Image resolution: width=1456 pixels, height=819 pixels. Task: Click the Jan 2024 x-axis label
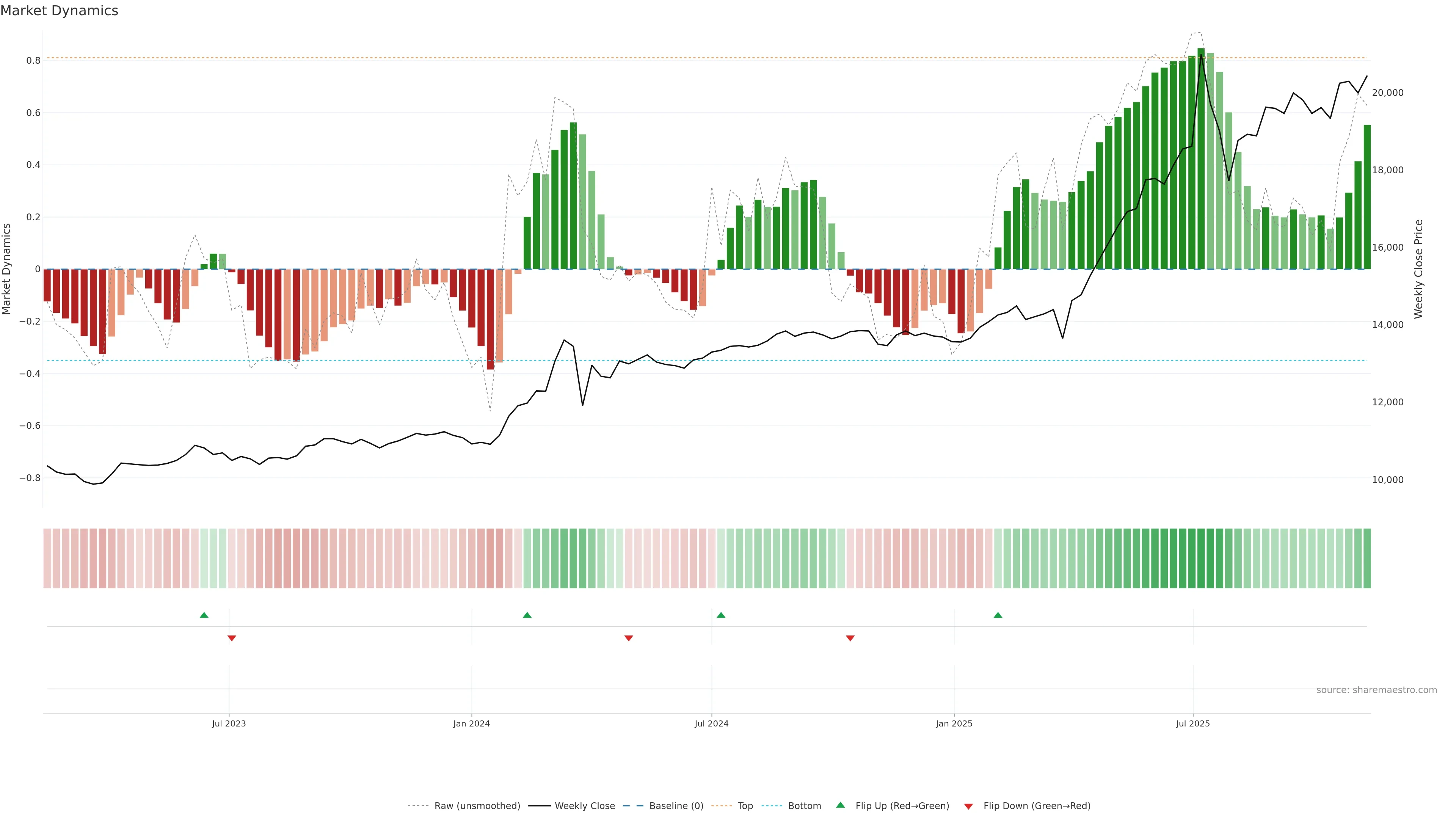coord(471,723)
